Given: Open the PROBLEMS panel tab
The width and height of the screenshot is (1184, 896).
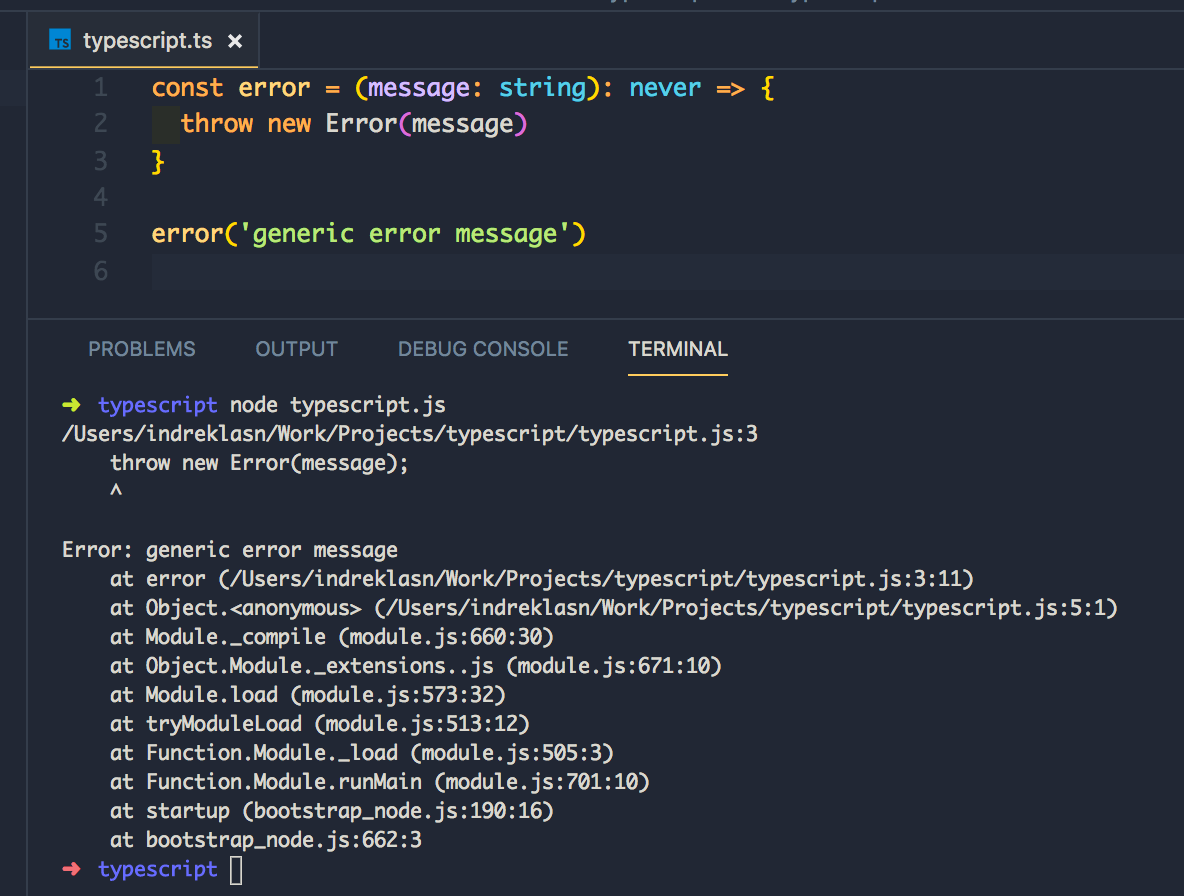Looking at the screenshot, I should [142, 349].
